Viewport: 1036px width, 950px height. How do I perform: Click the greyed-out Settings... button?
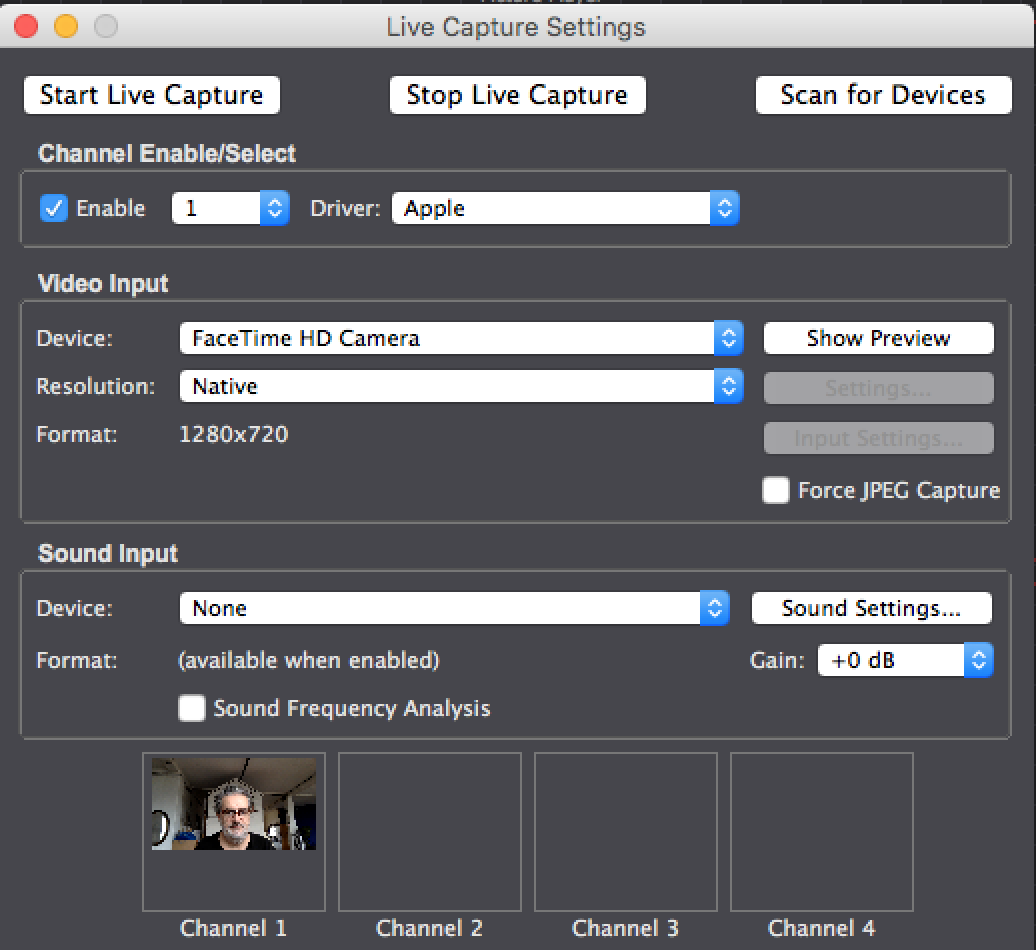pos(879,388)
